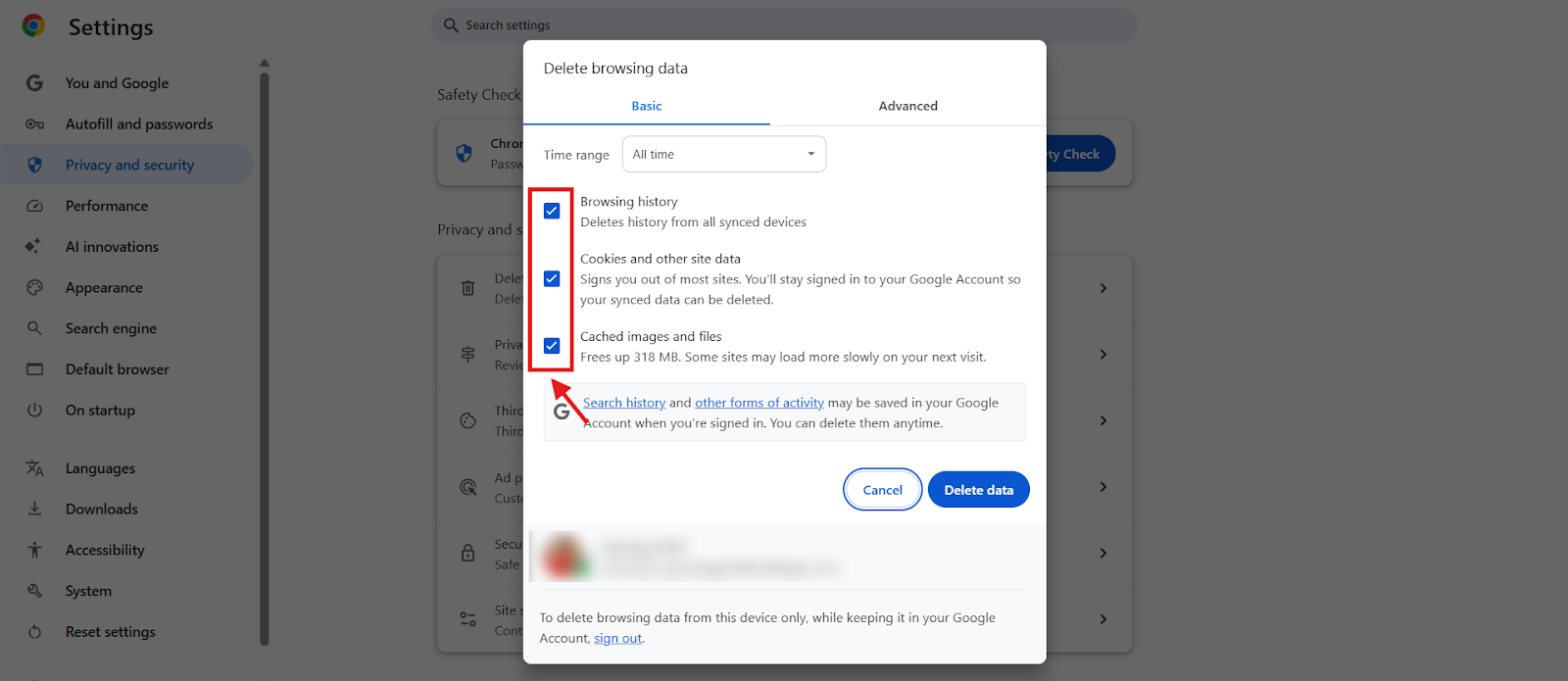Click the System wrench icon

point(34,591)
